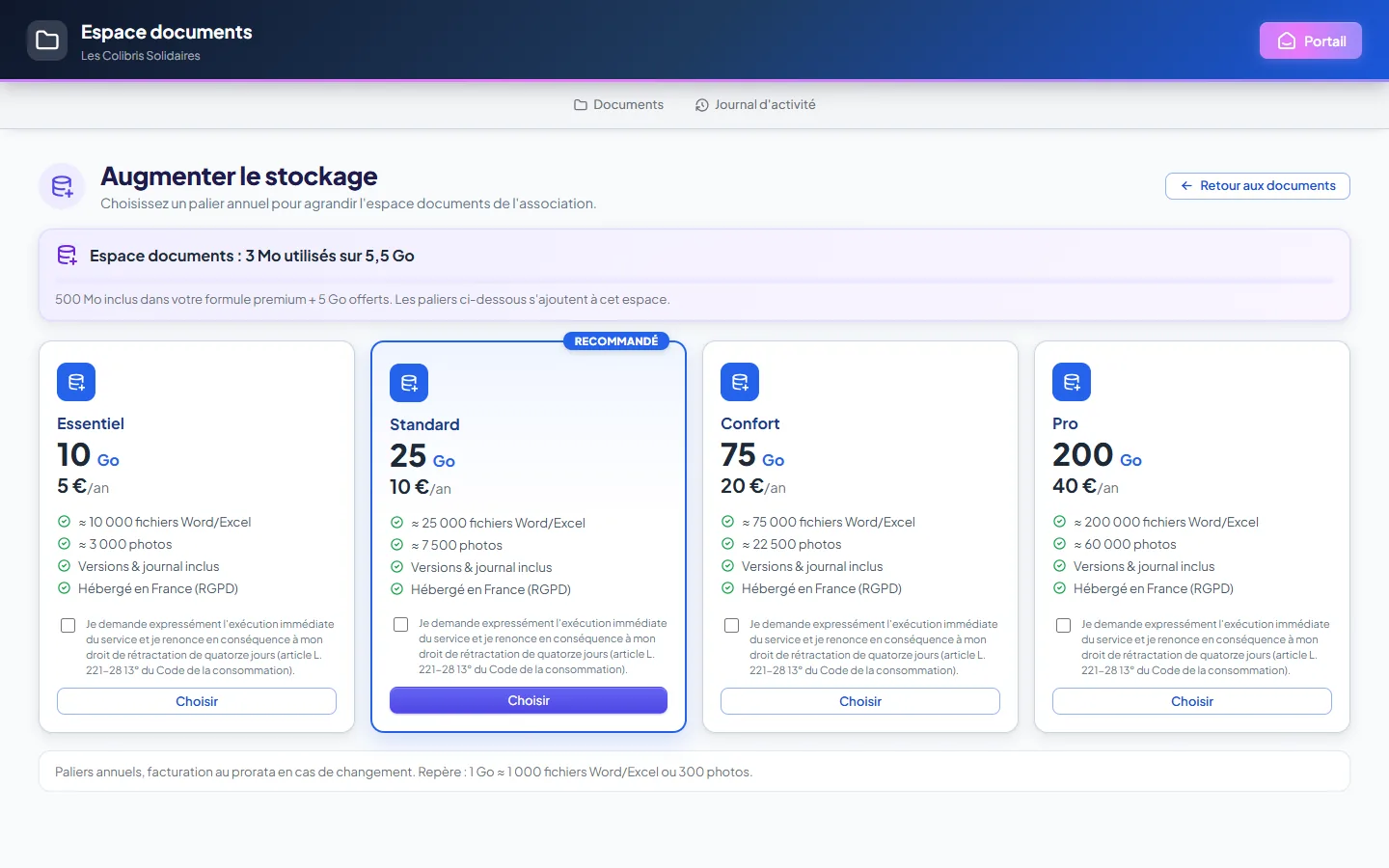Check the retraction waiver box in Confort card
The width and height of the screenshot is (1389, 868).
(732, 625)
